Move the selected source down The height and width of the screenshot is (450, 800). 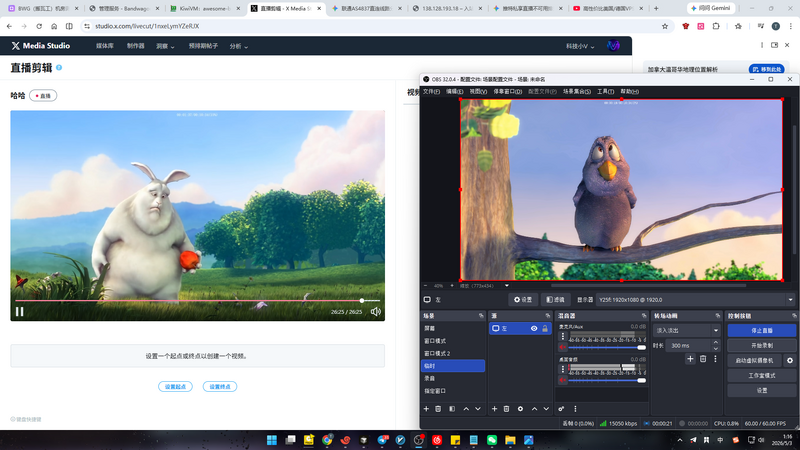tap(546, 409)
